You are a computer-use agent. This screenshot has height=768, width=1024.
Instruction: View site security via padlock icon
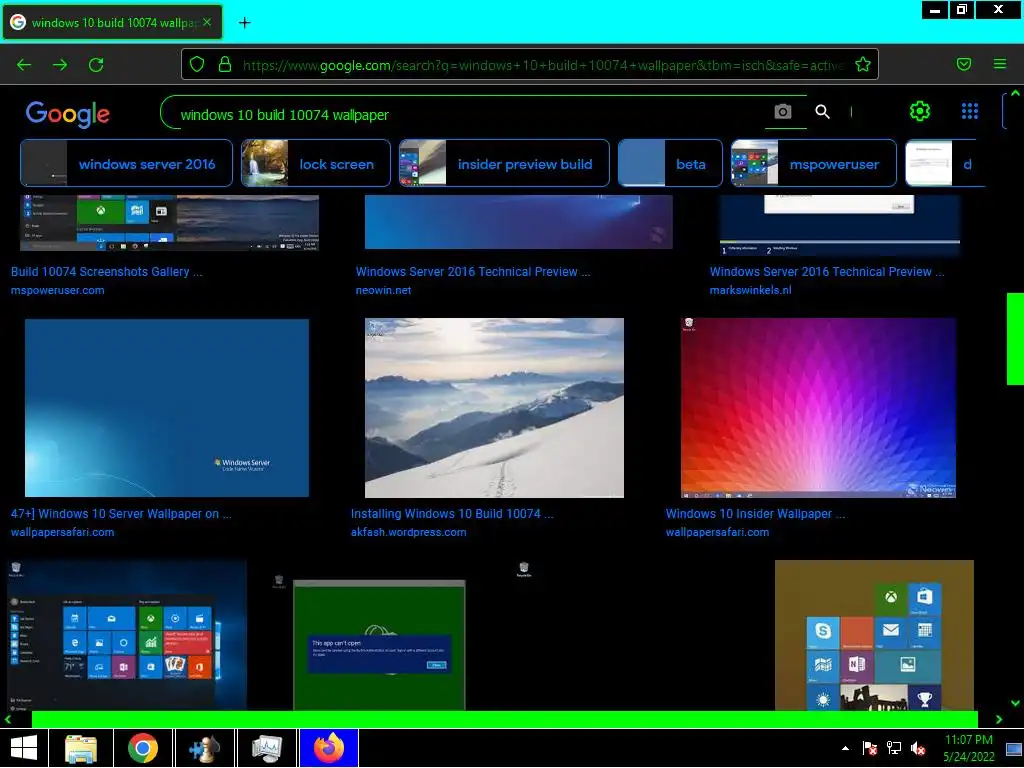point(225,64)
